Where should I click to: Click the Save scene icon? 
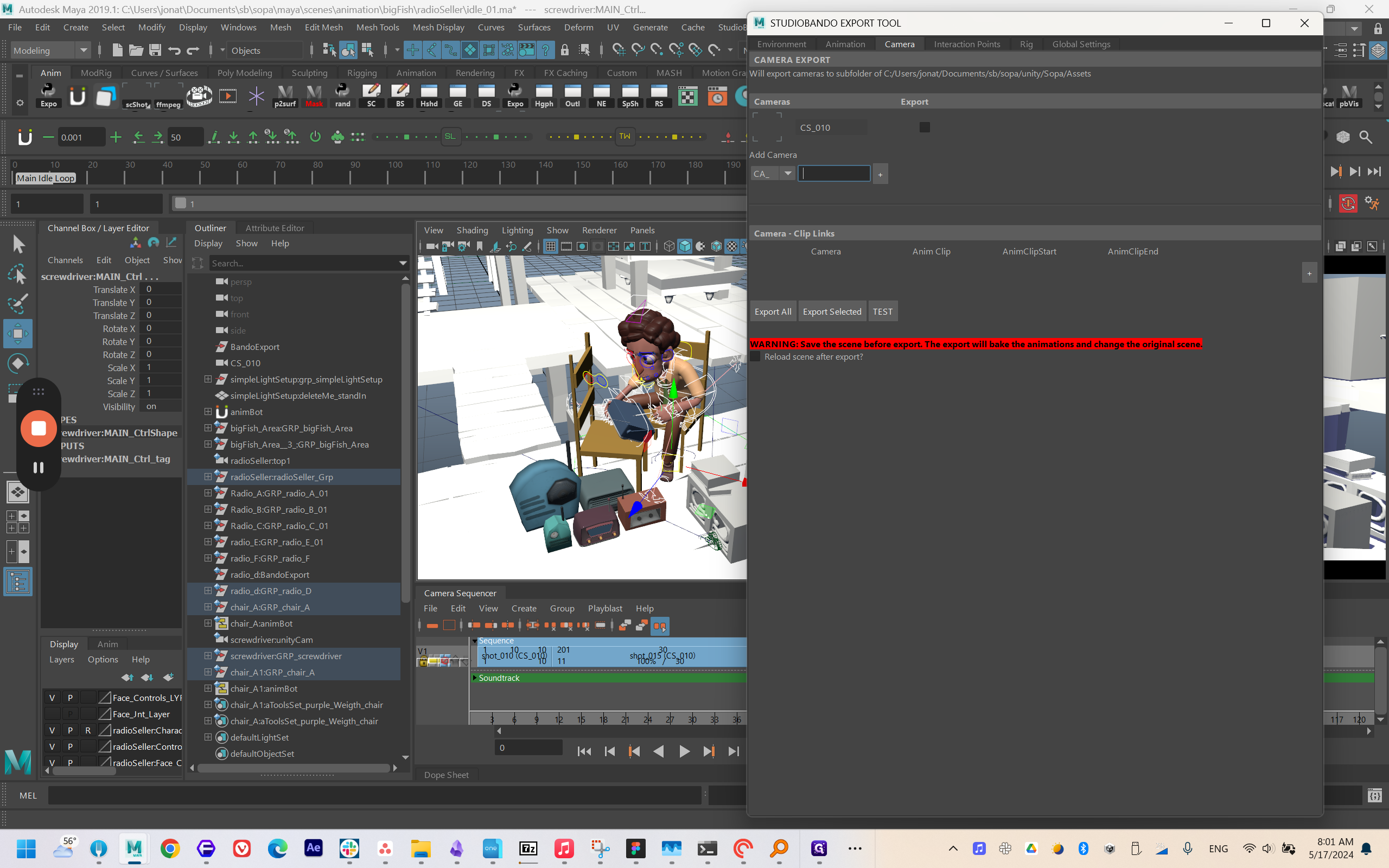click(x=155, y=50)
